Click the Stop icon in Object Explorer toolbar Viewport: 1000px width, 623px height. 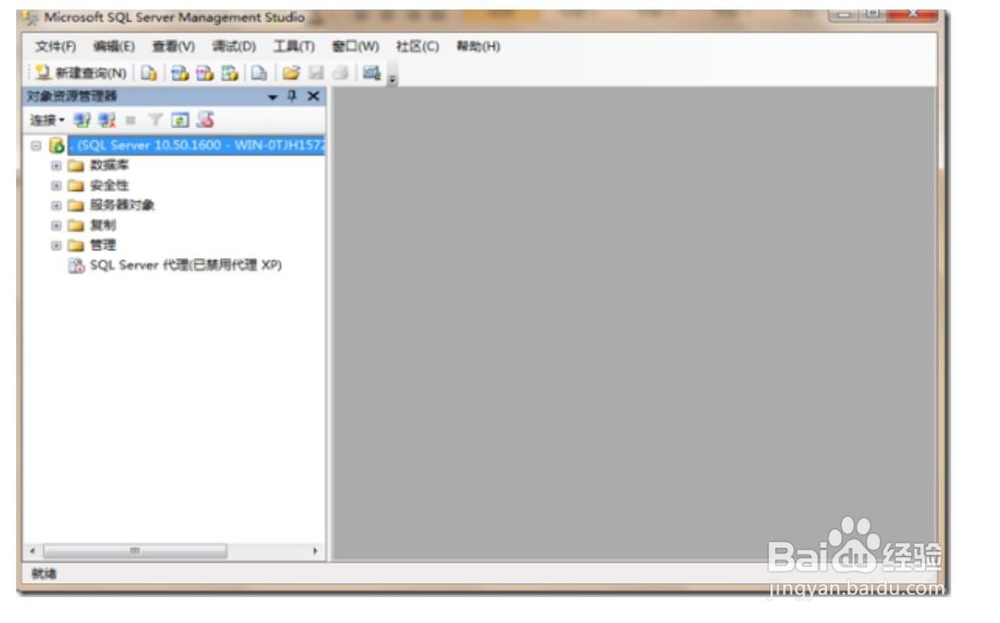(x=131, y=120)
